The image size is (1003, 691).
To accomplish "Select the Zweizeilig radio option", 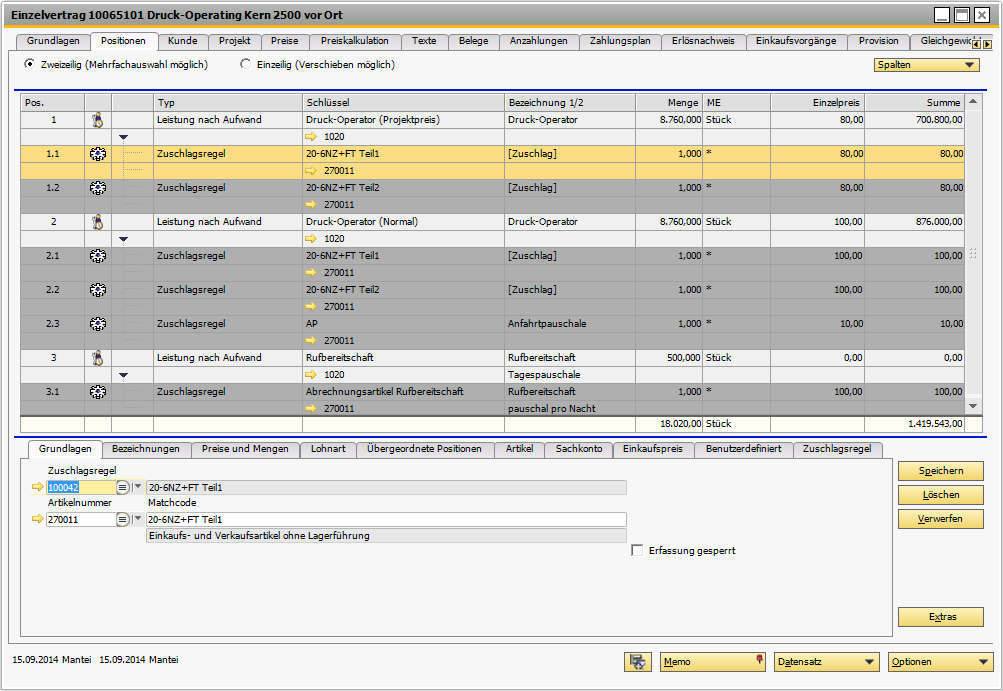I will point(29,64).
